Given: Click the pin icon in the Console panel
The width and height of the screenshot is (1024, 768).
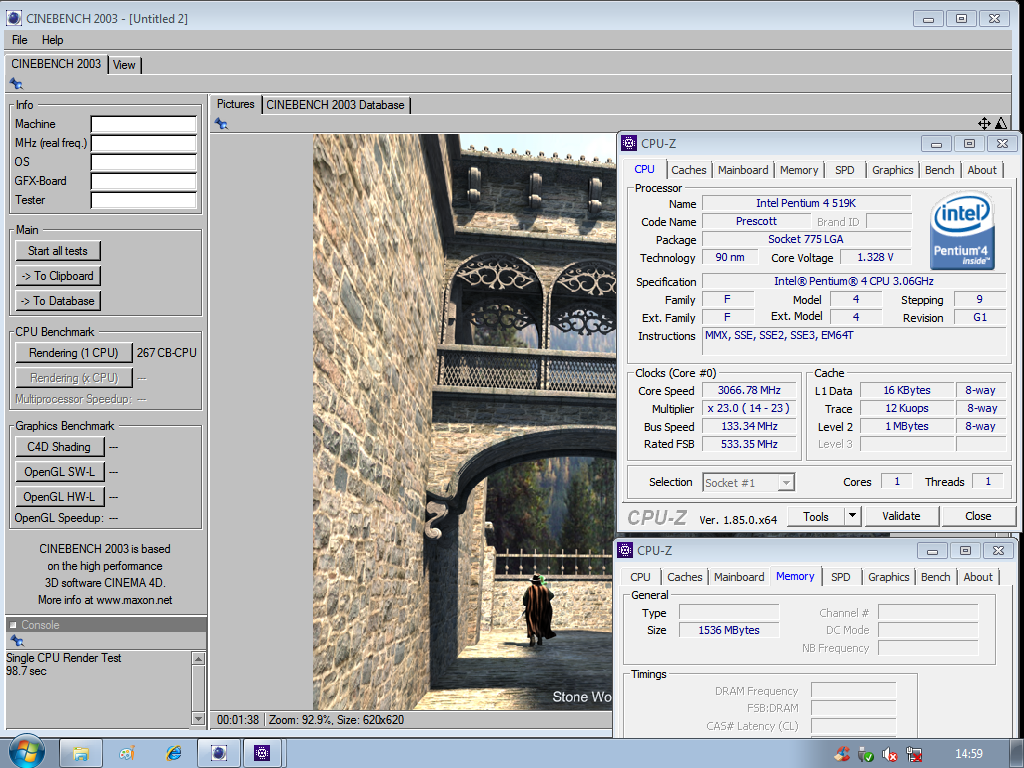Looking at the screenshot, I should (17, 641).
